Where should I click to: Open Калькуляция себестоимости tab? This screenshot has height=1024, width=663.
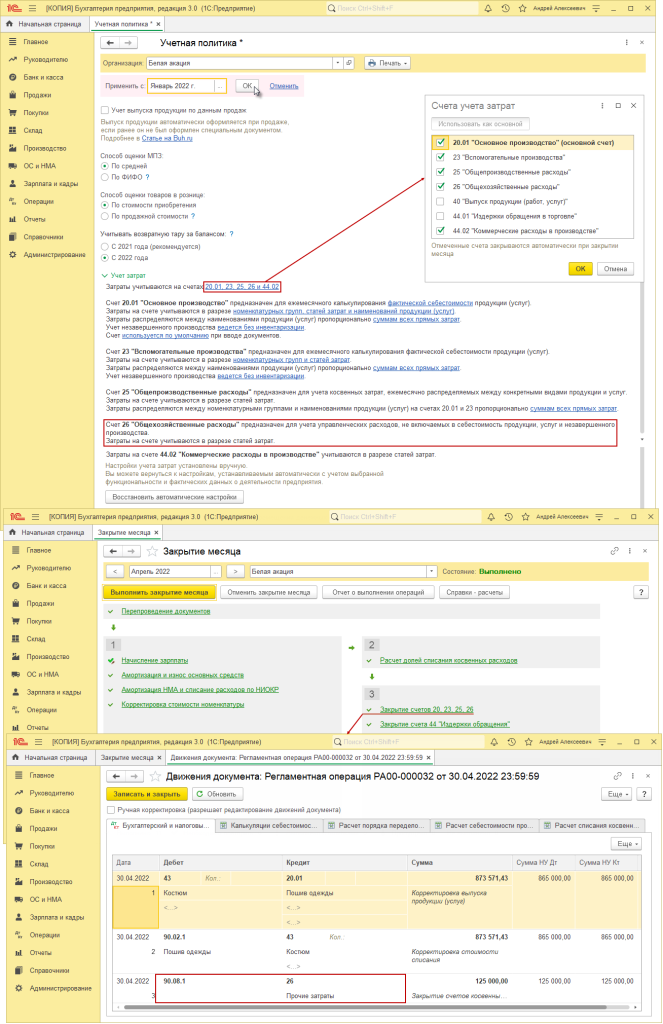(x=269, y=825)
